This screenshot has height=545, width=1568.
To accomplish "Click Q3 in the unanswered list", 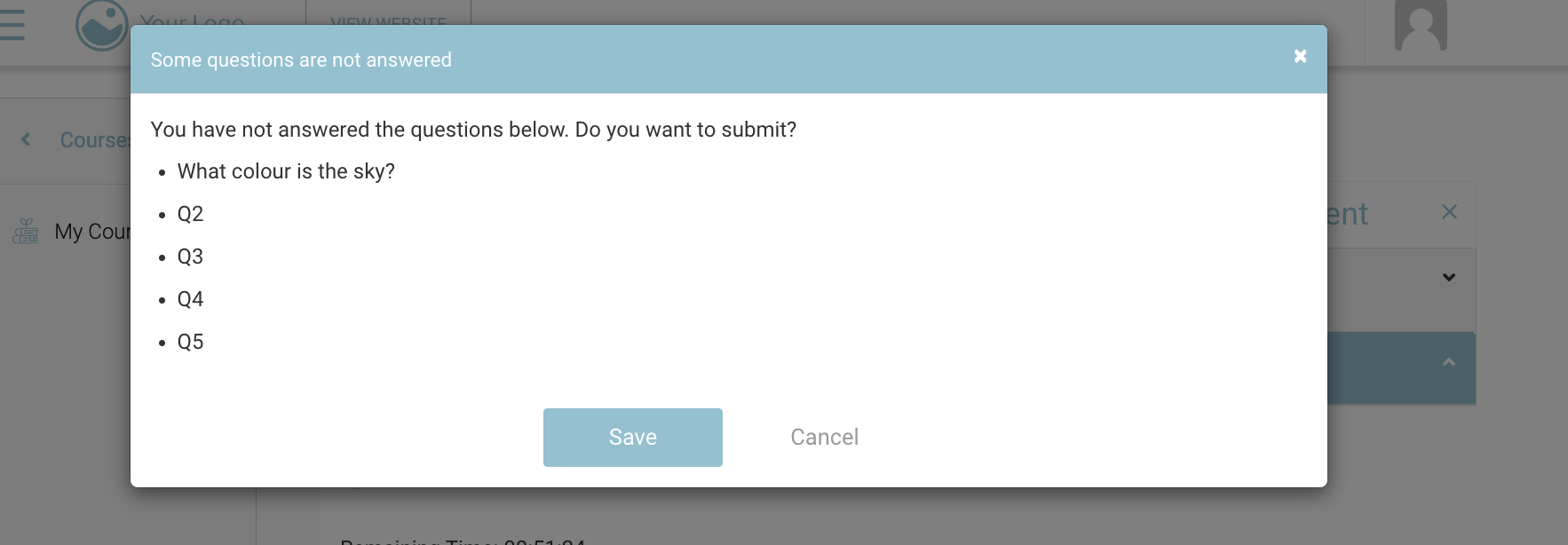I will coord(190,256).
